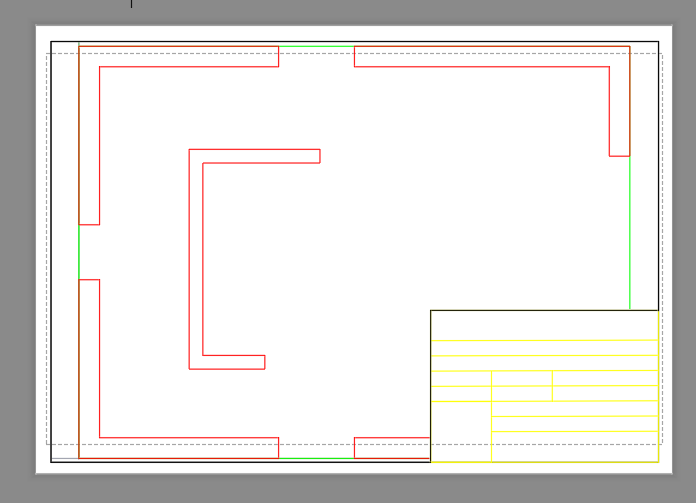
Task: Select the C-shaped red wall in the center
Action: click(x=196, y=259)
